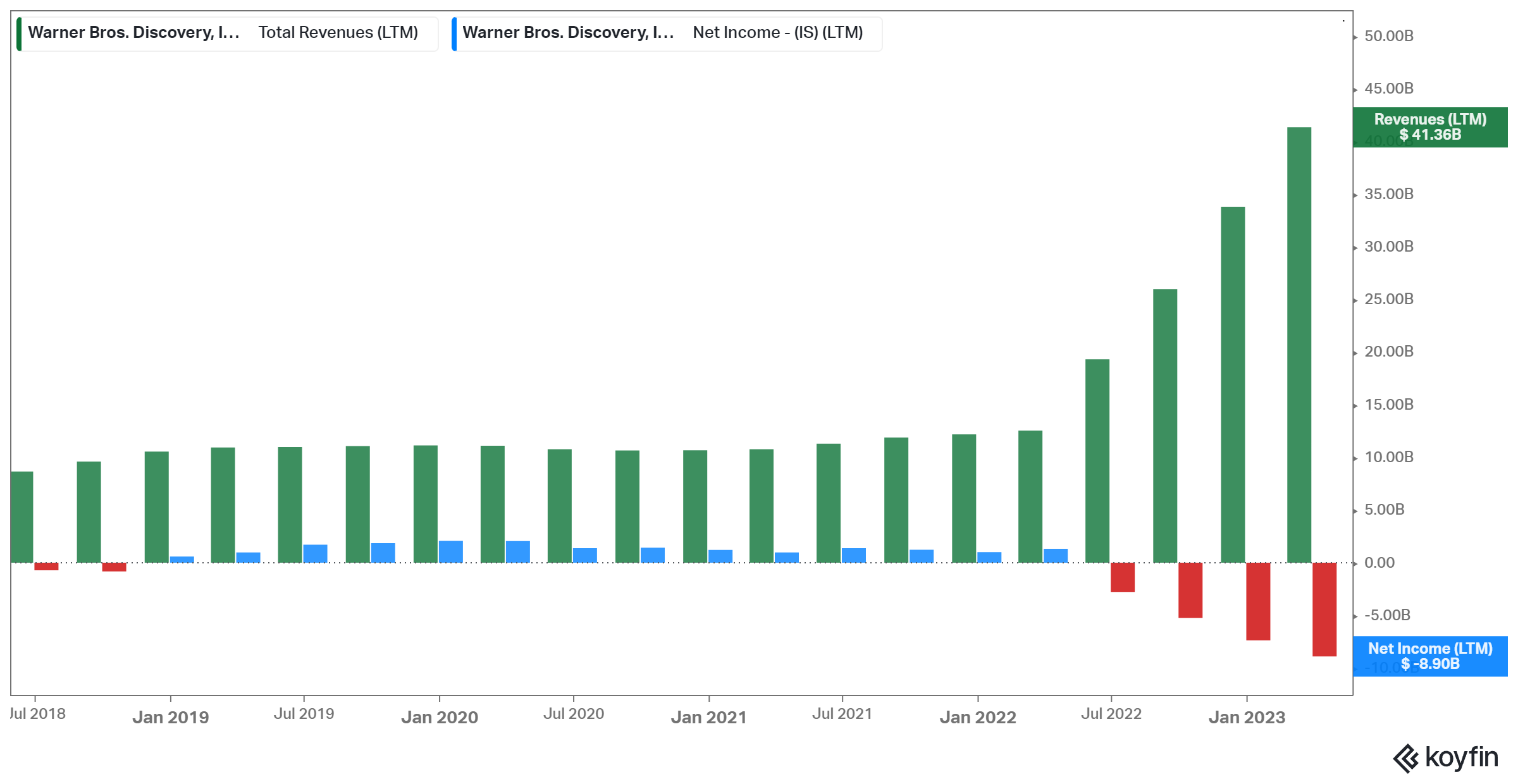Click the first red net income bar near Jul 2018

coord(46,567)
